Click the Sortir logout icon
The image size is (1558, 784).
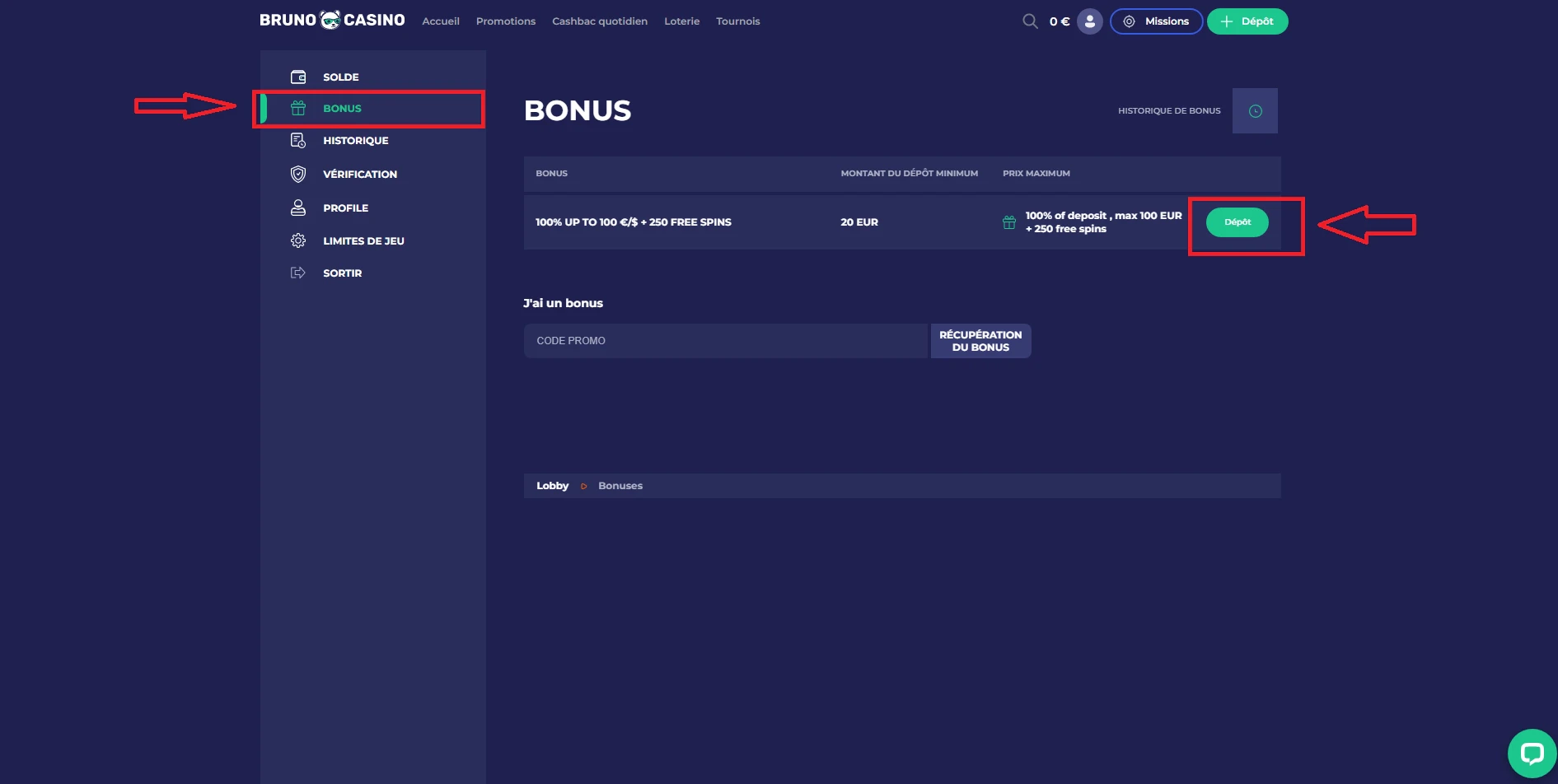(x=298, y=273)
